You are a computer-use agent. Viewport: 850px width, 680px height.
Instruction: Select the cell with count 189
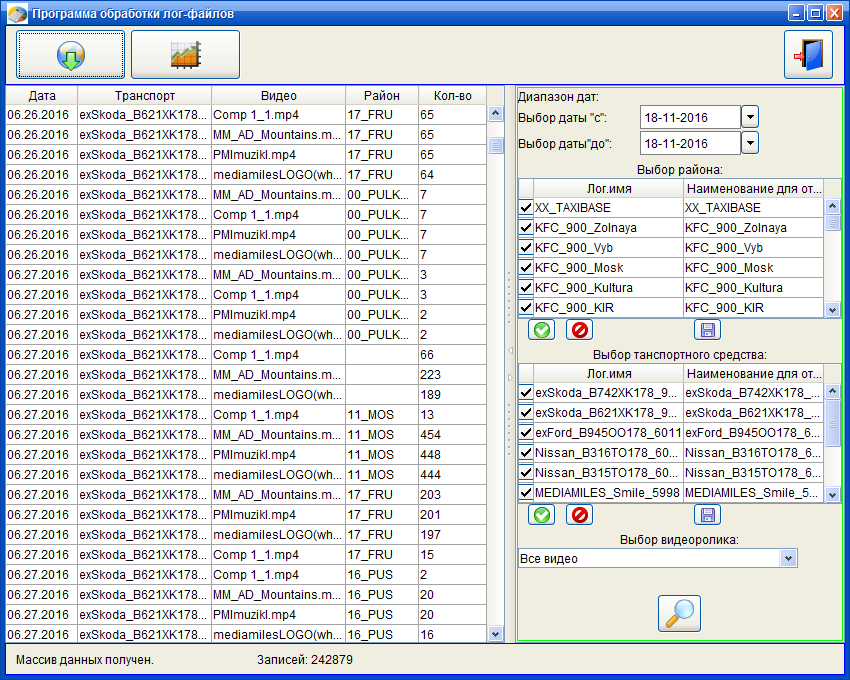tap(452, 395)
